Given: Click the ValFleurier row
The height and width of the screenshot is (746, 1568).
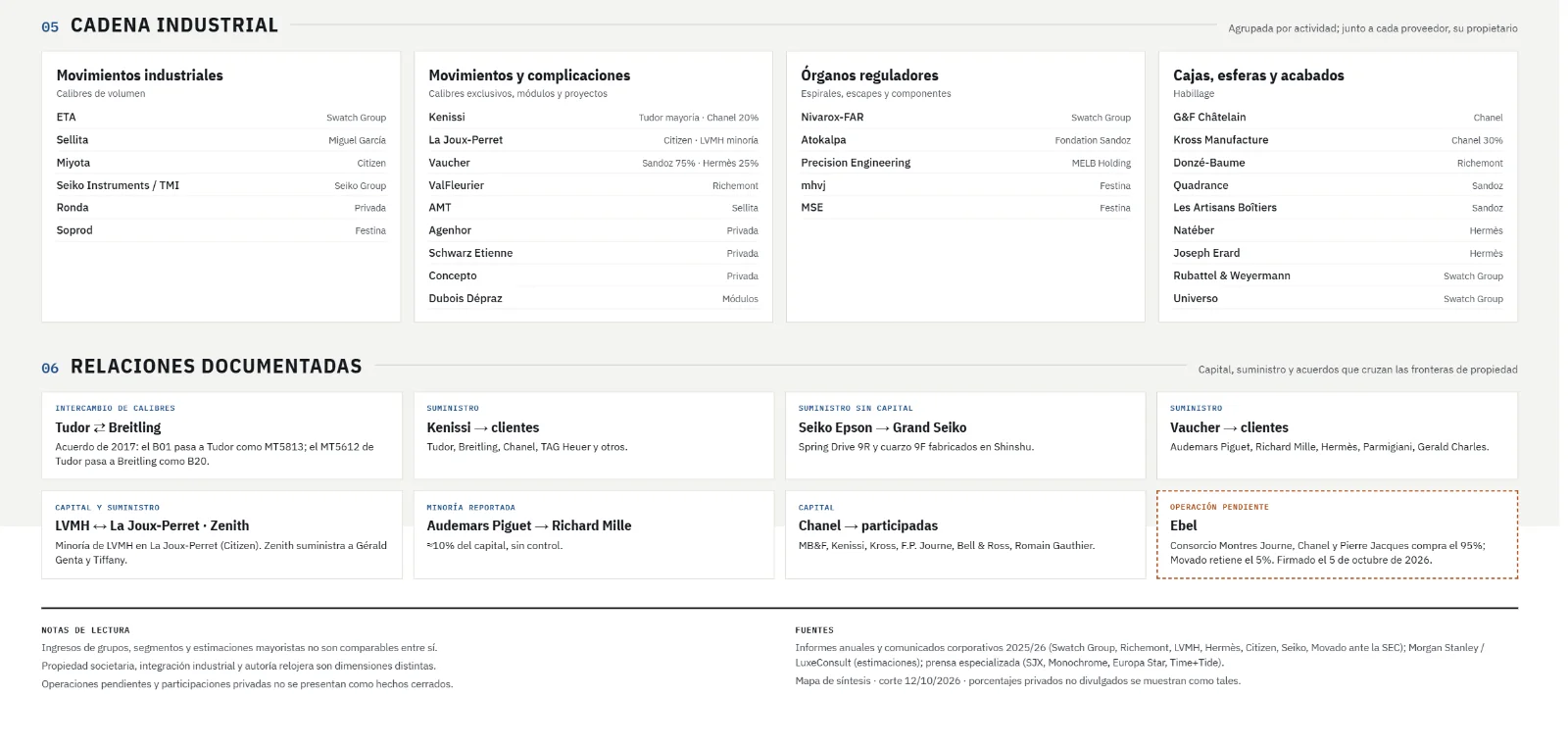Looking at the screenshot, I should [x=593, y=185].
